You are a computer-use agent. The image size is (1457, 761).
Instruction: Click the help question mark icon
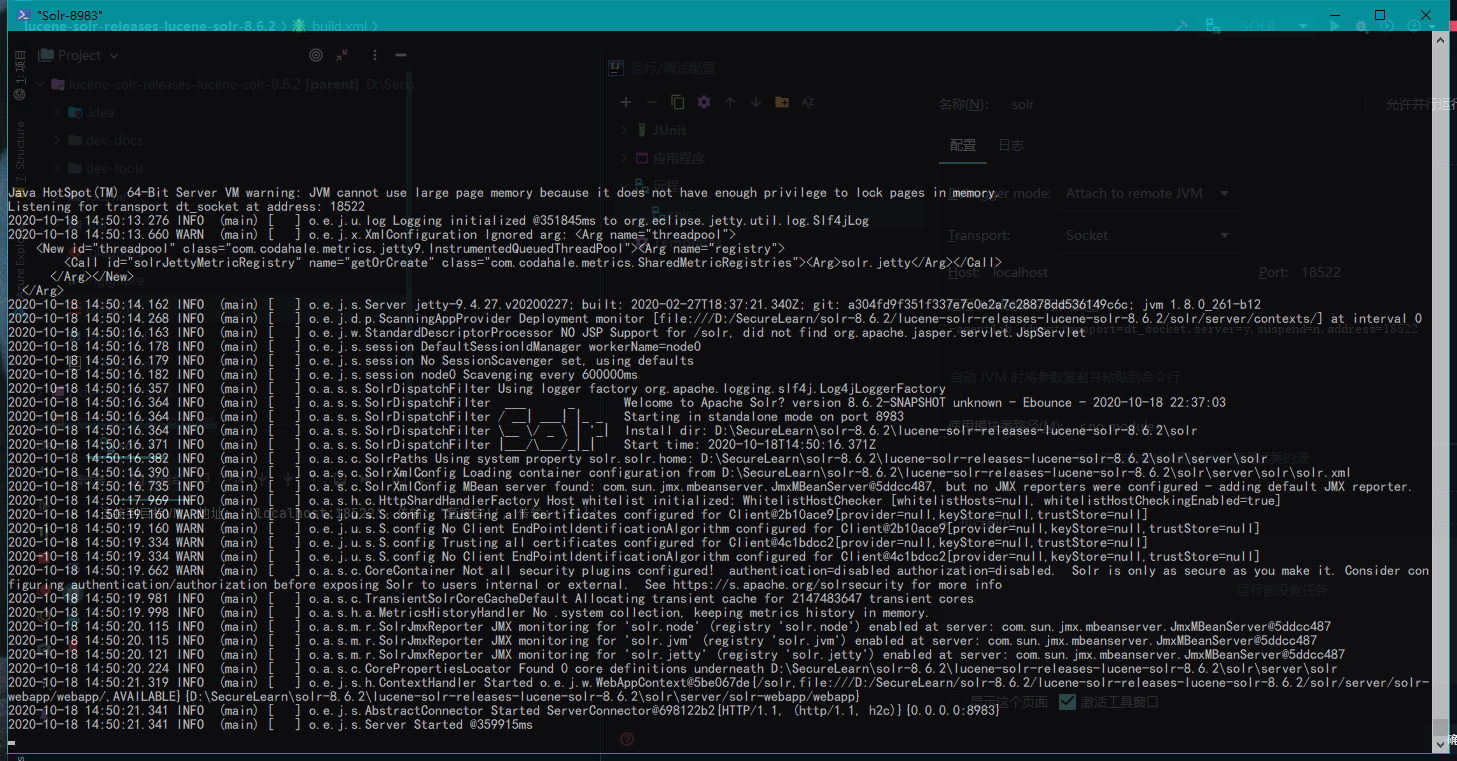click(x=627, y=739)
